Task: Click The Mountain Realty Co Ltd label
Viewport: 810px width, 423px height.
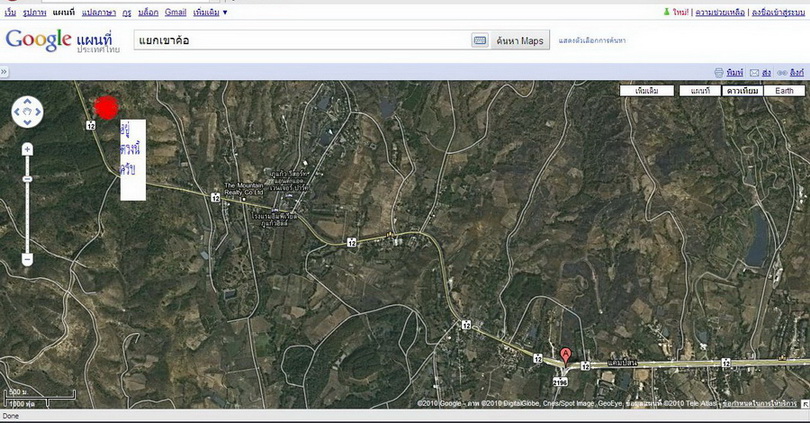Action: pyautogui.click(x=244, y=189)
